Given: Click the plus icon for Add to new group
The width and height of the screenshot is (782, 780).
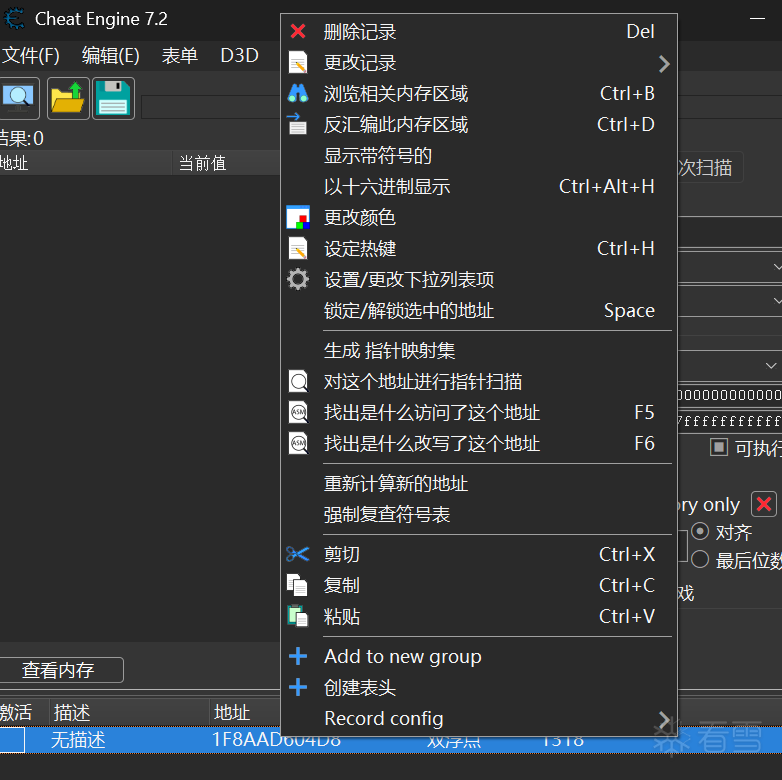Looking at the screenshot, I should [x=298, y=656].
